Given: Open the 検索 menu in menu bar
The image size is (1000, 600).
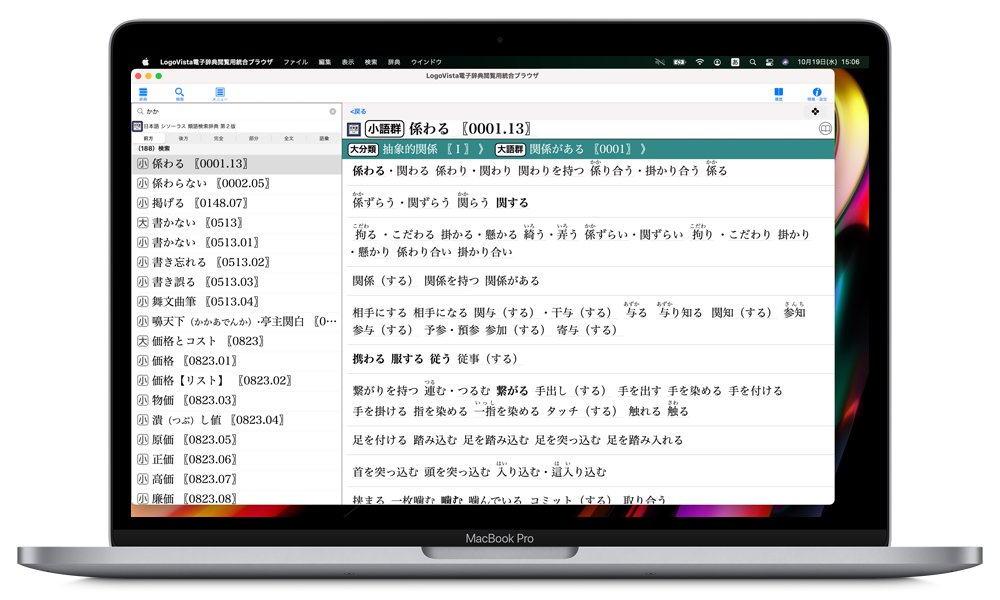Looking at the screenshot, I should pos(371,62).
